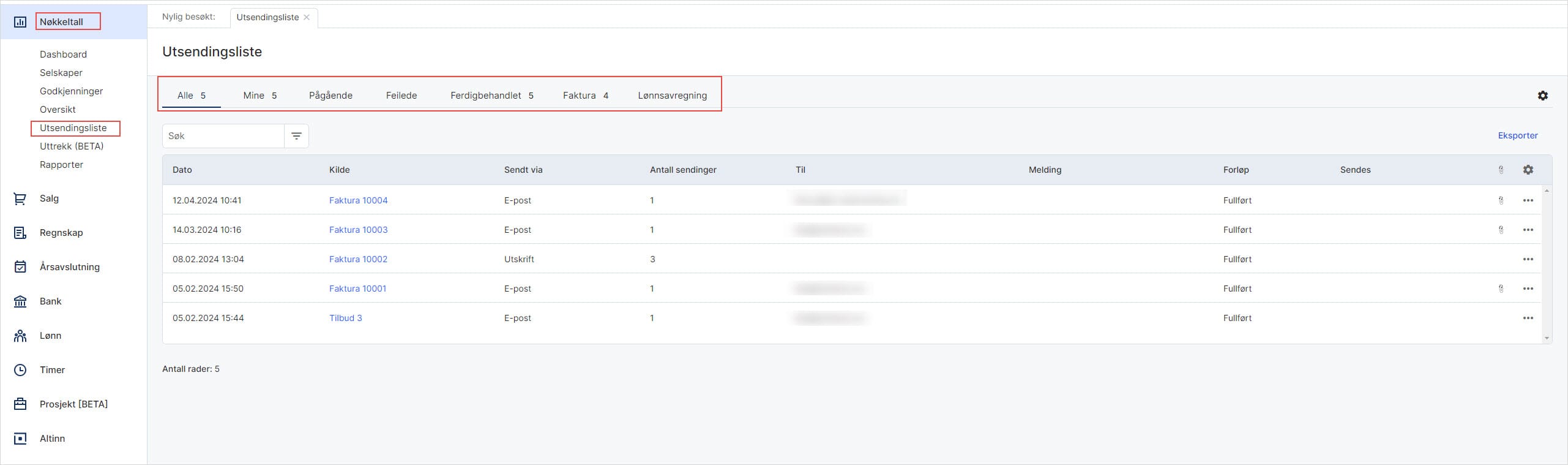Click the Søk search field
Viewport: 1568px width, 465px height.
pos(223,136)
